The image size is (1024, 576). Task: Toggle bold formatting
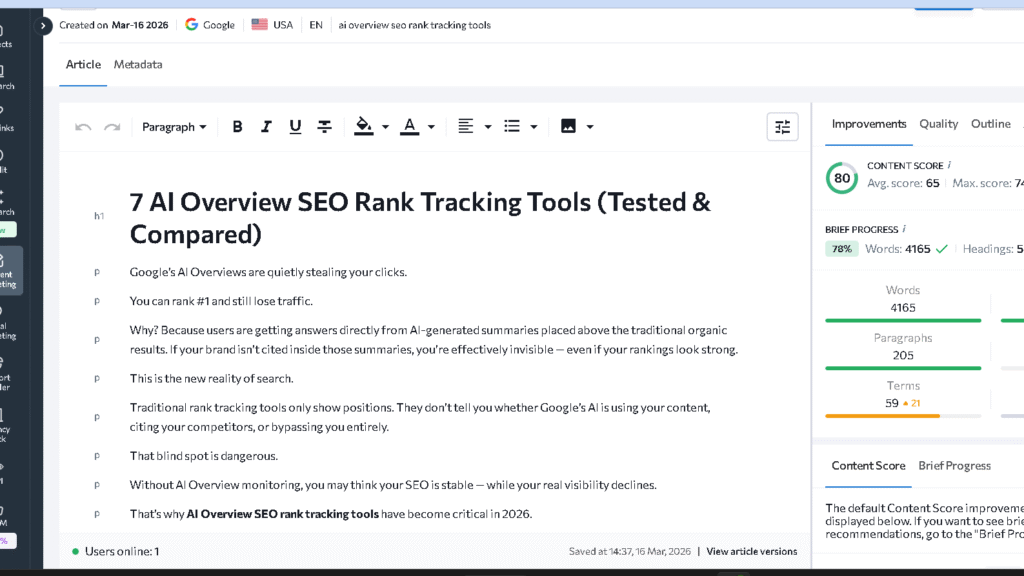(x=237, y=126)
